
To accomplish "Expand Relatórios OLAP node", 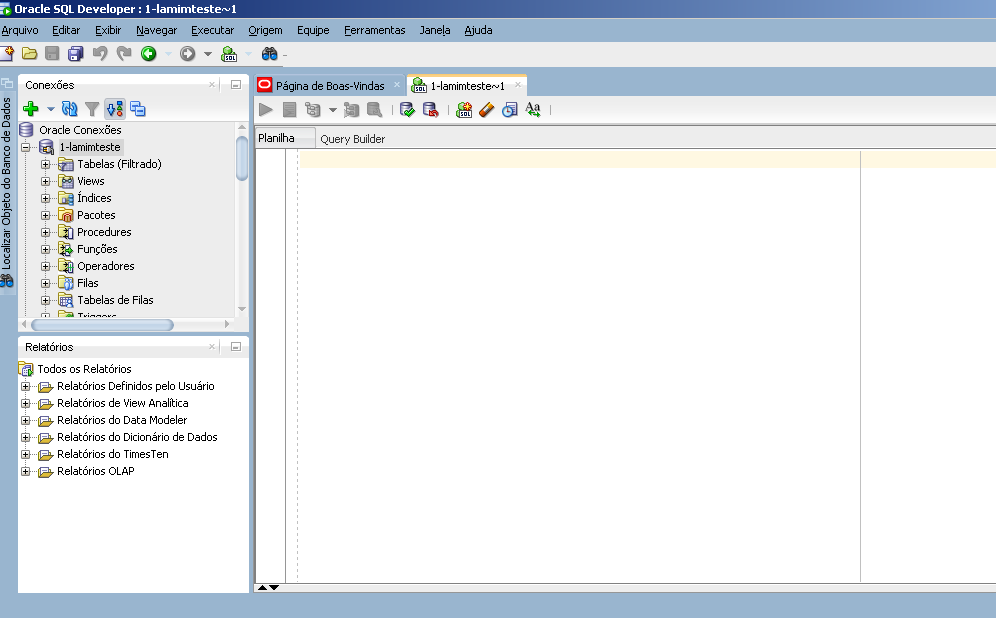I will [25, 471].
